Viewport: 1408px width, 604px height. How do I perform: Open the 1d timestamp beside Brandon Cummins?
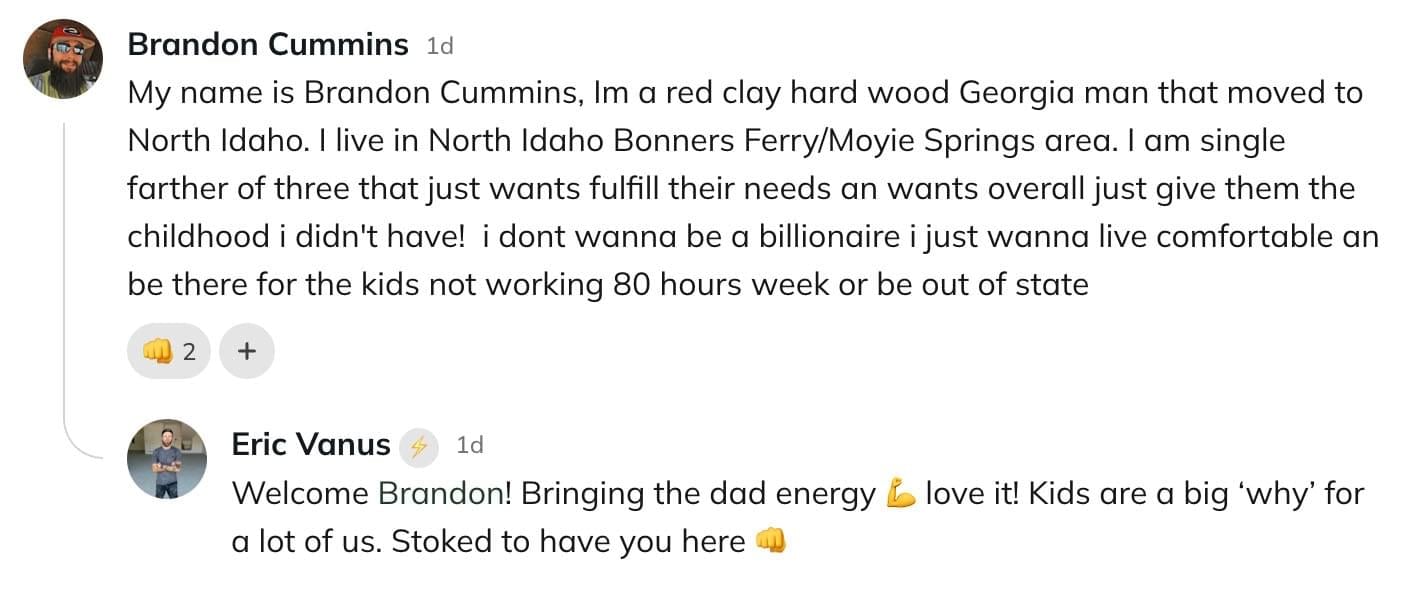[440, 45]
